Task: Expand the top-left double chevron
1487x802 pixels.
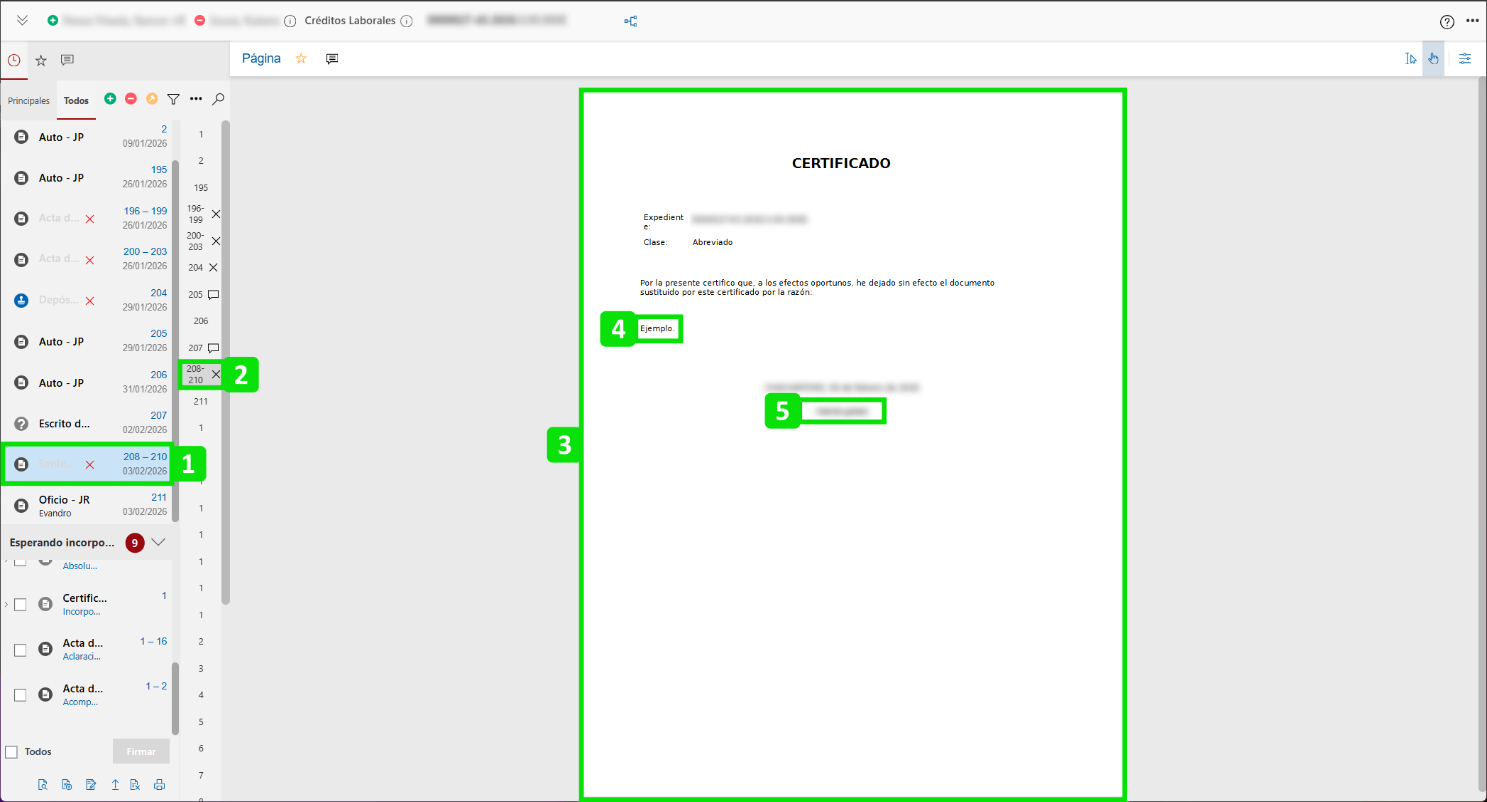Action: (22, 21)
